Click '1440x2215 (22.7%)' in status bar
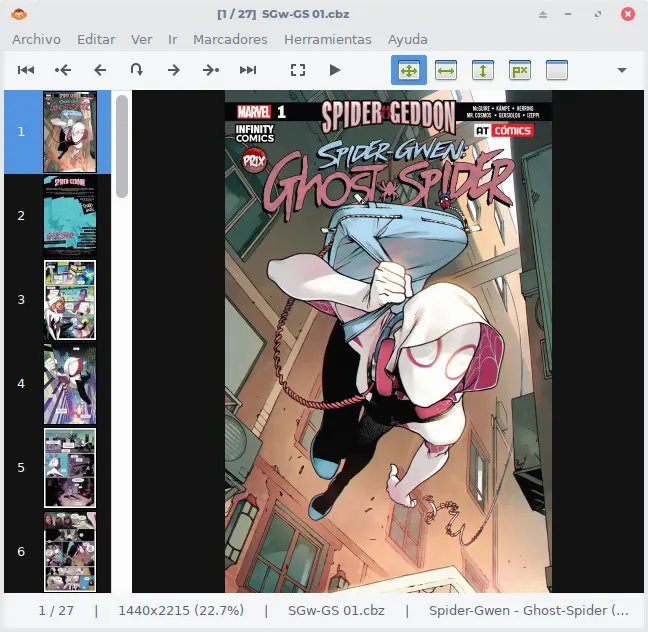648x632 pixels. click(x=181, y=611)
